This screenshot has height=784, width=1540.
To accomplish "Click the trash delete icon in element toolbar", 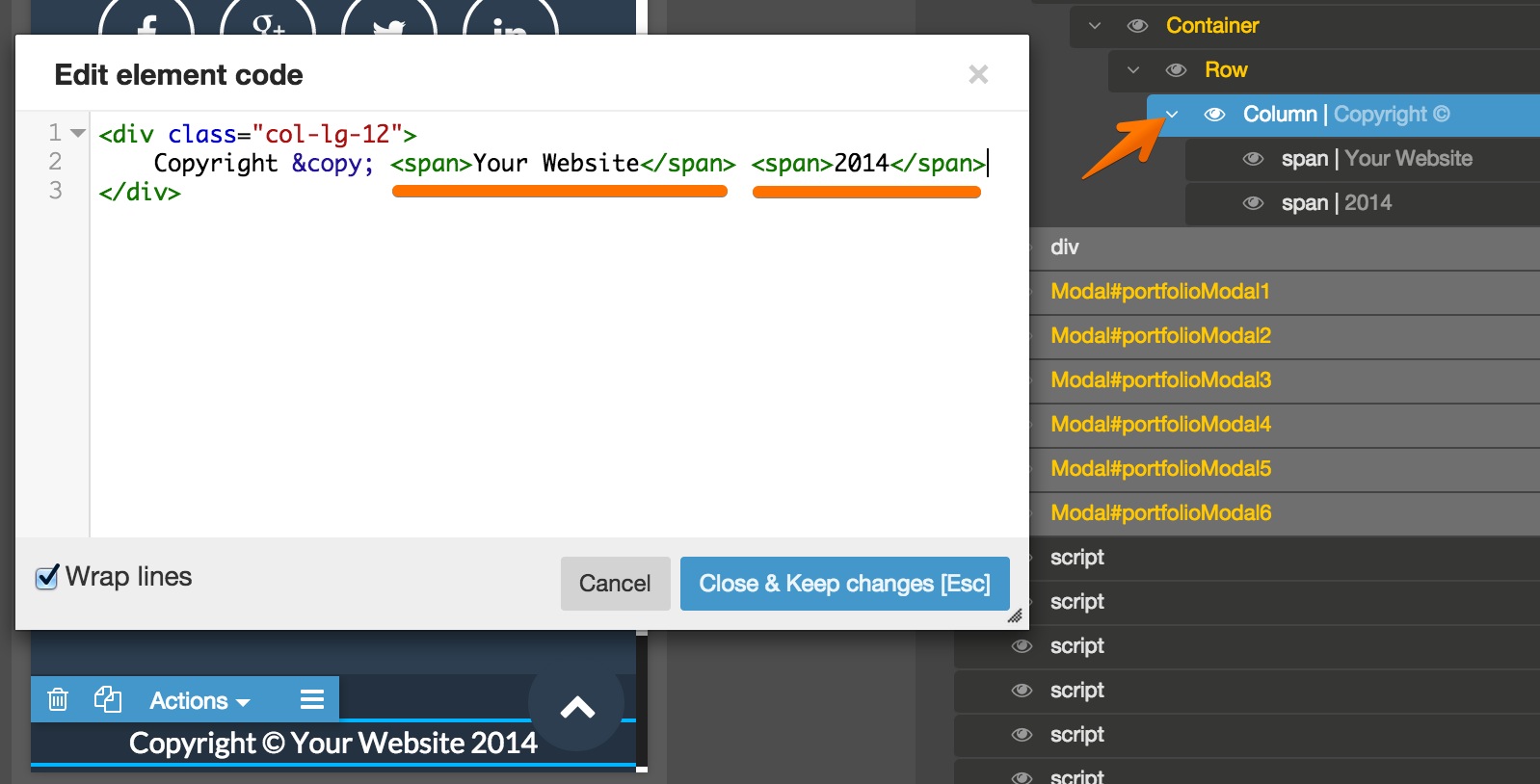I will pos(58,699).
